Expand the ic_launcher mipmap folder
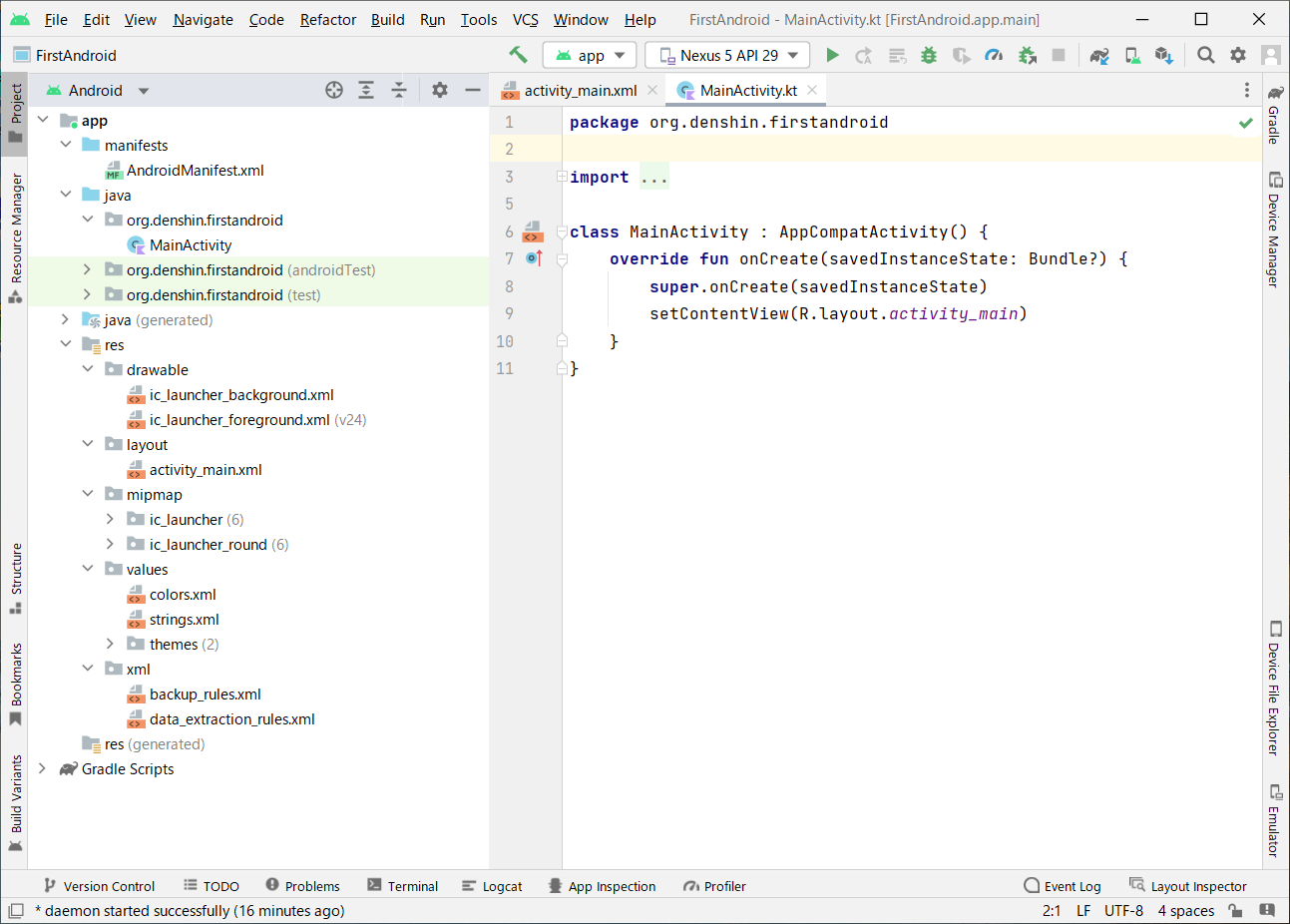 111,519
